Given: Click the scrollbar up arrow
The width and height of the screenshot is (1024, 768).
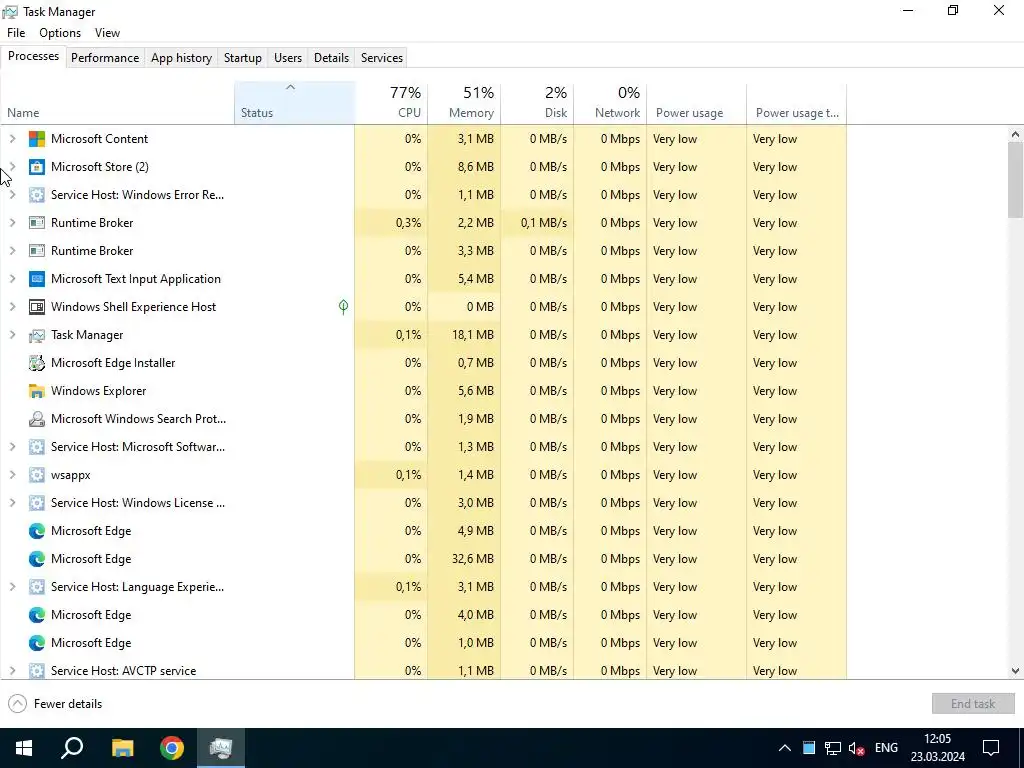Looking at the screenshot, I should (x=1015, y=135).
